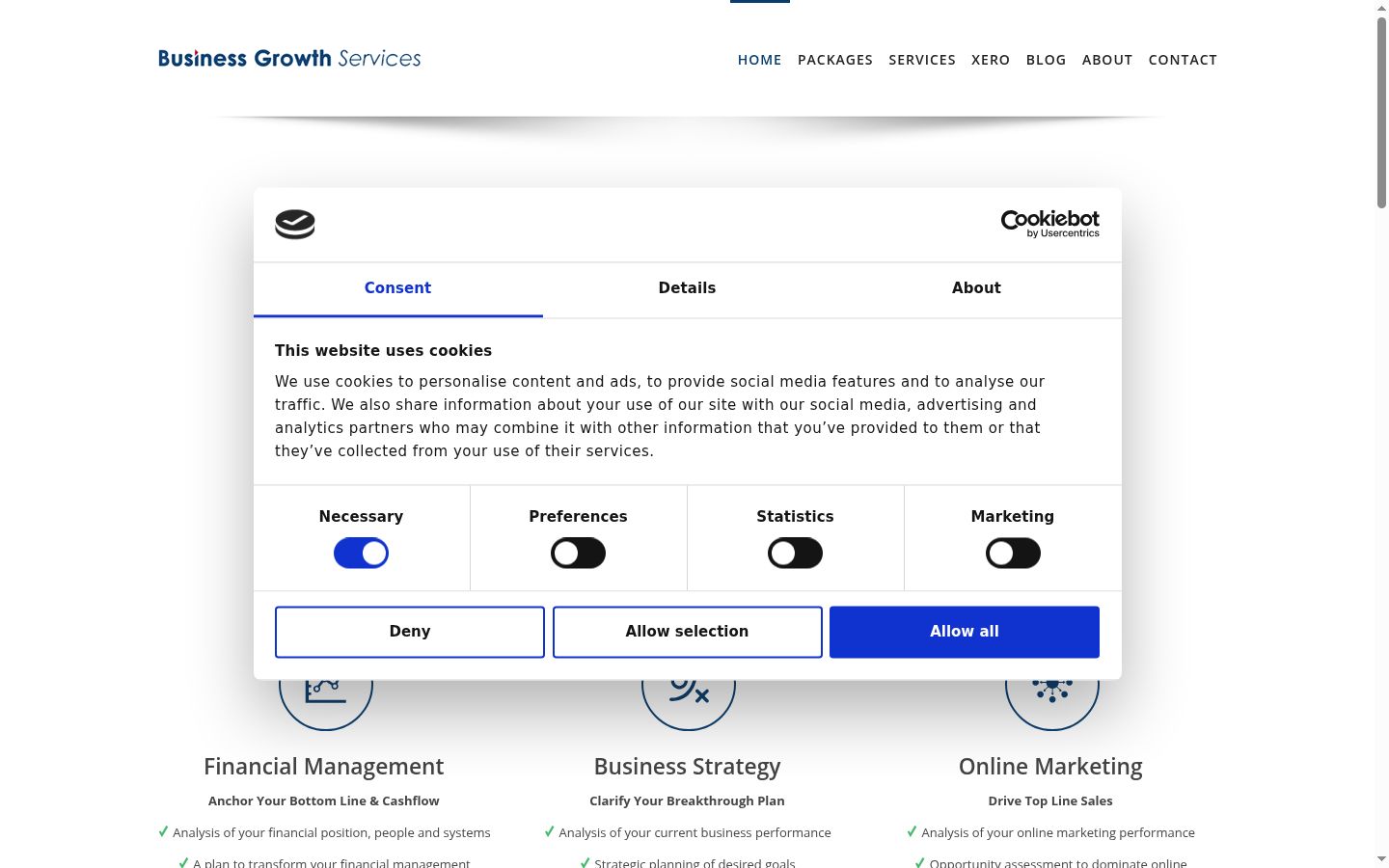The height and width of the screenshot is (868, 1389).
Task: Click 'This website uses cookies' heading
Action: tap(383, 351)
